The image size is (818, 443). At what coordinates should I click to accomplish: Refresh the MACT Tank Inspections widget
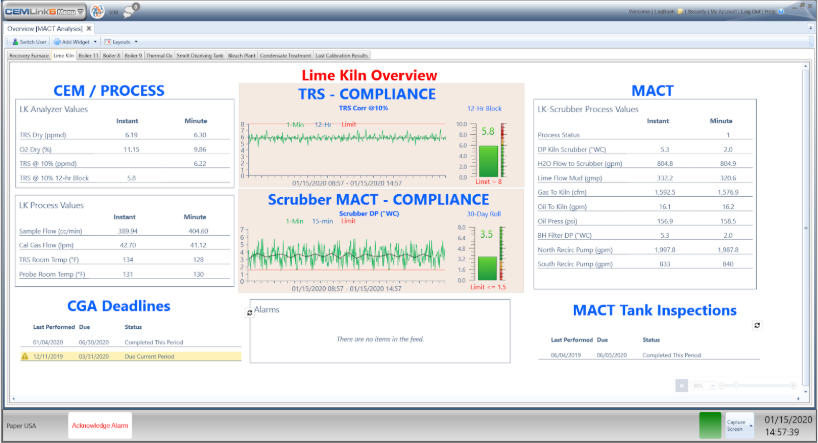coord(757,325)
